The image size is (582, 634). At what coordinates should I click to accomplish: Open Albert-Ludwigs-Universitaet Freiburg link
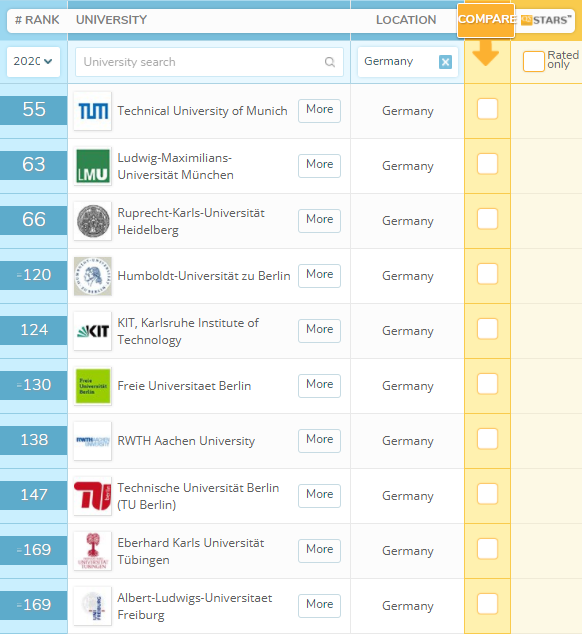point(195,606)
